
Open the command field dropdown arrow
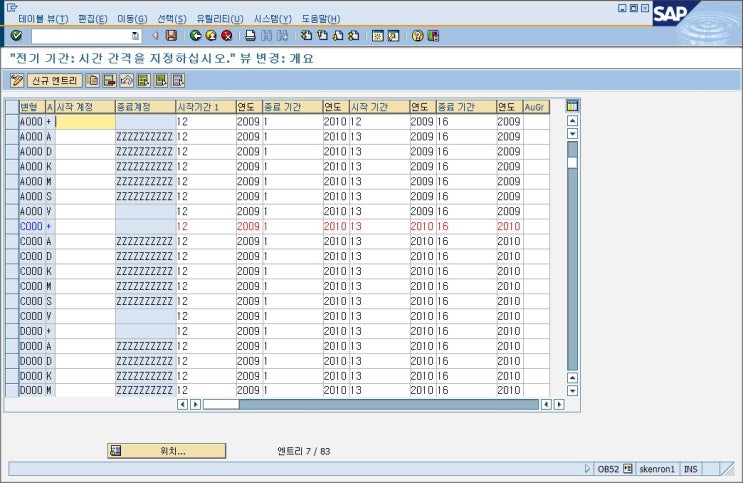135,36
